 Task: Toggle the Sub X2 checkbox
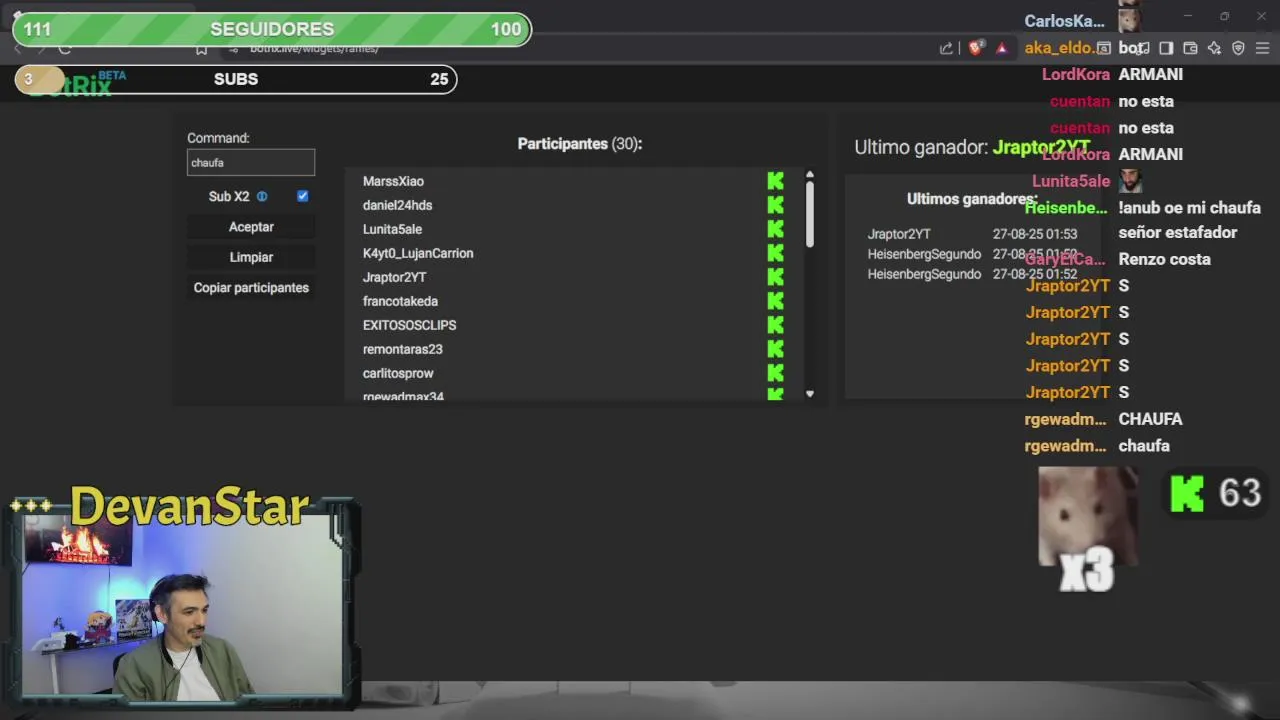point(302,196)
